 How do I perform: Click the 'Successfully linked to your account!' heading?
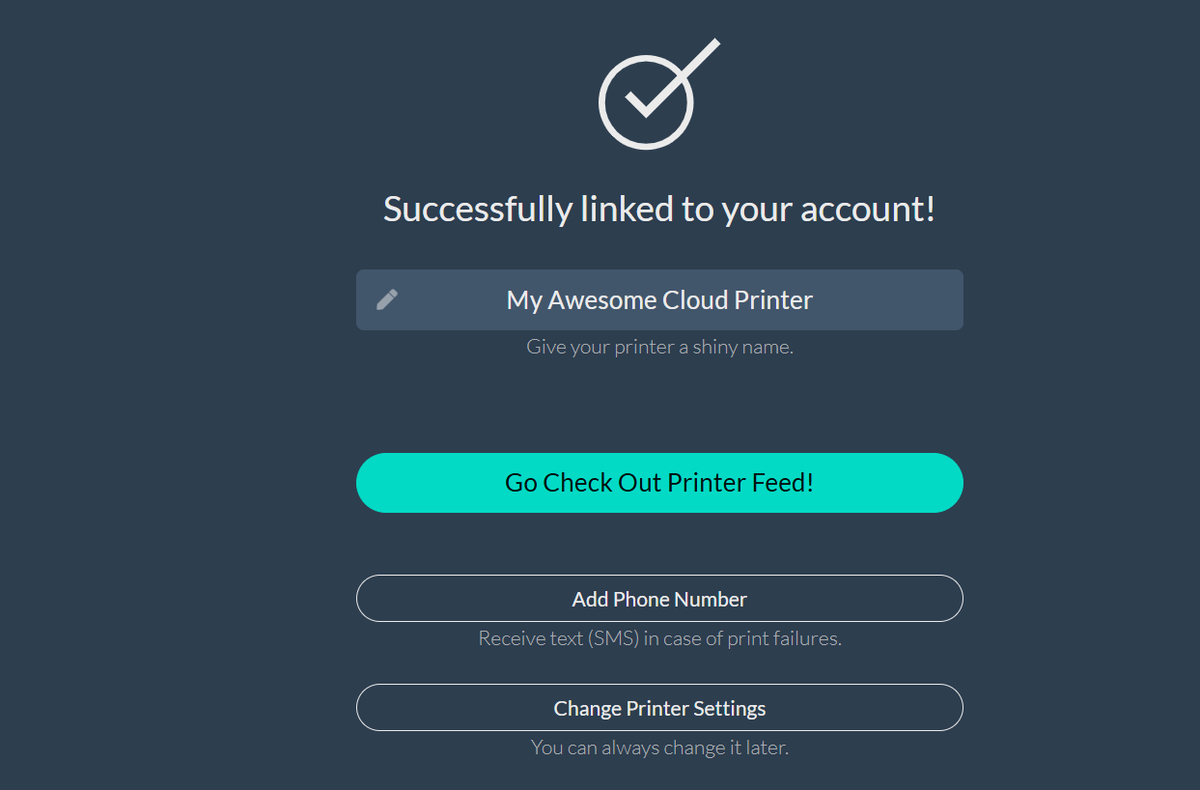(x=660, y=209)
